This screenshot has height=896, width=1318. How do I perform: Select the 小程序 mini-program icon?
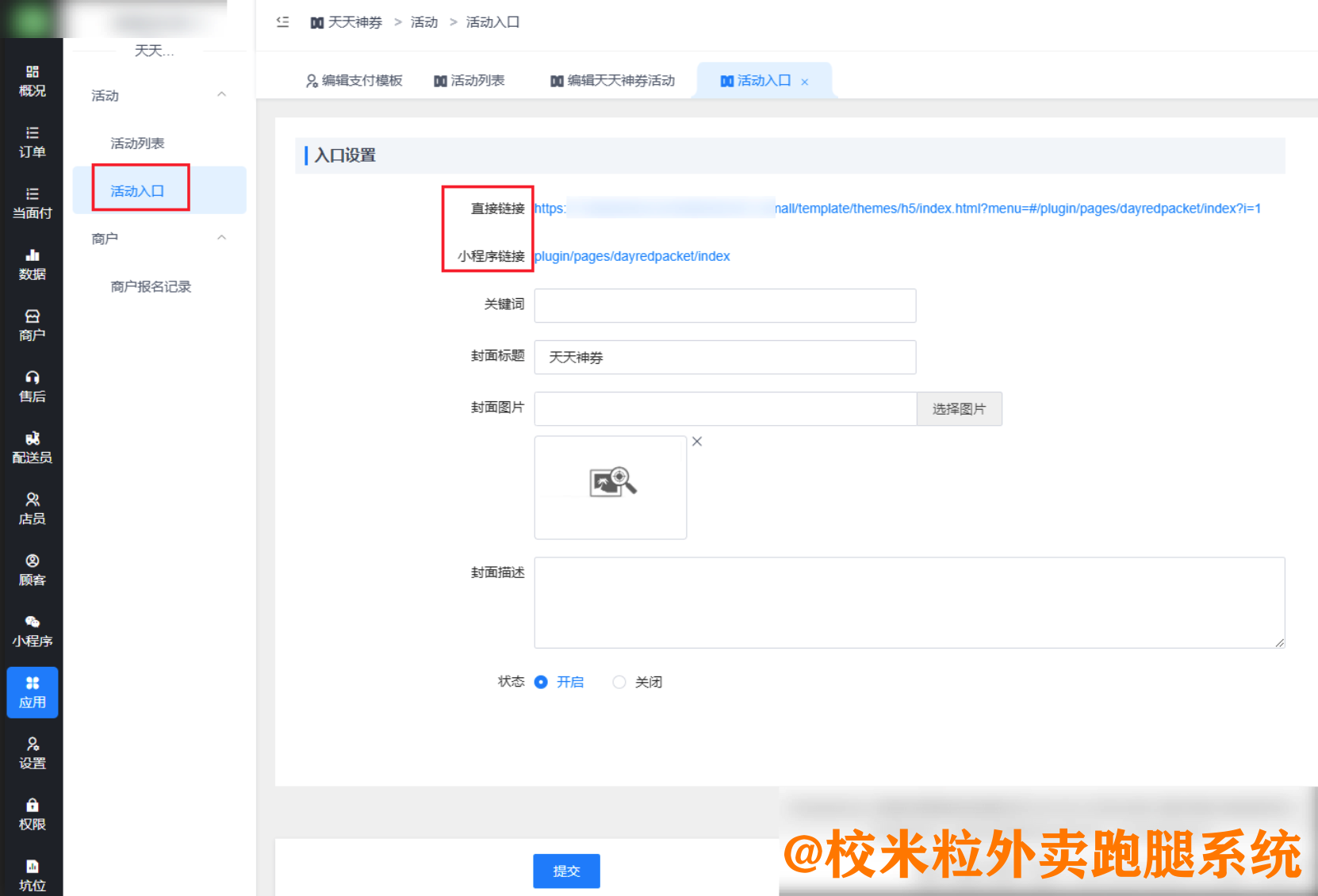point(32,630)
